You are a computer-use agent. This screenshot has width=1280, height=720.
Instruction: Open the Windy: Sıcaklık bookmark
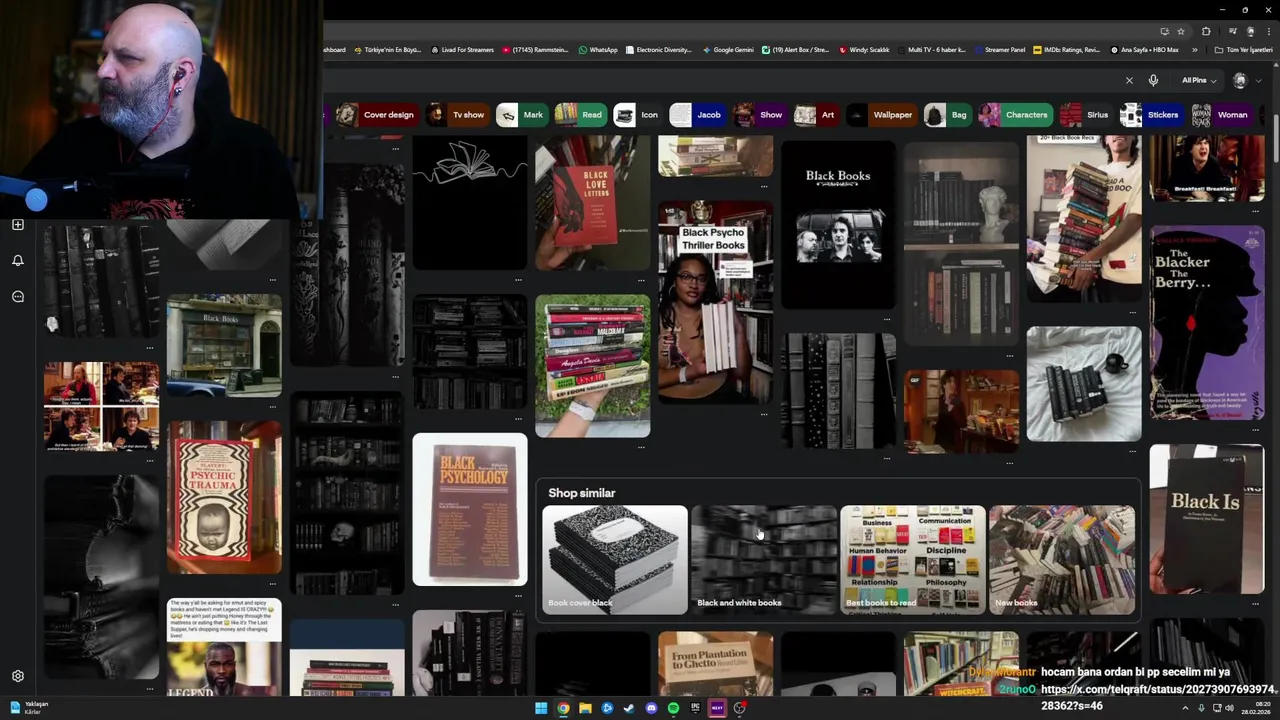pos(864,50)
